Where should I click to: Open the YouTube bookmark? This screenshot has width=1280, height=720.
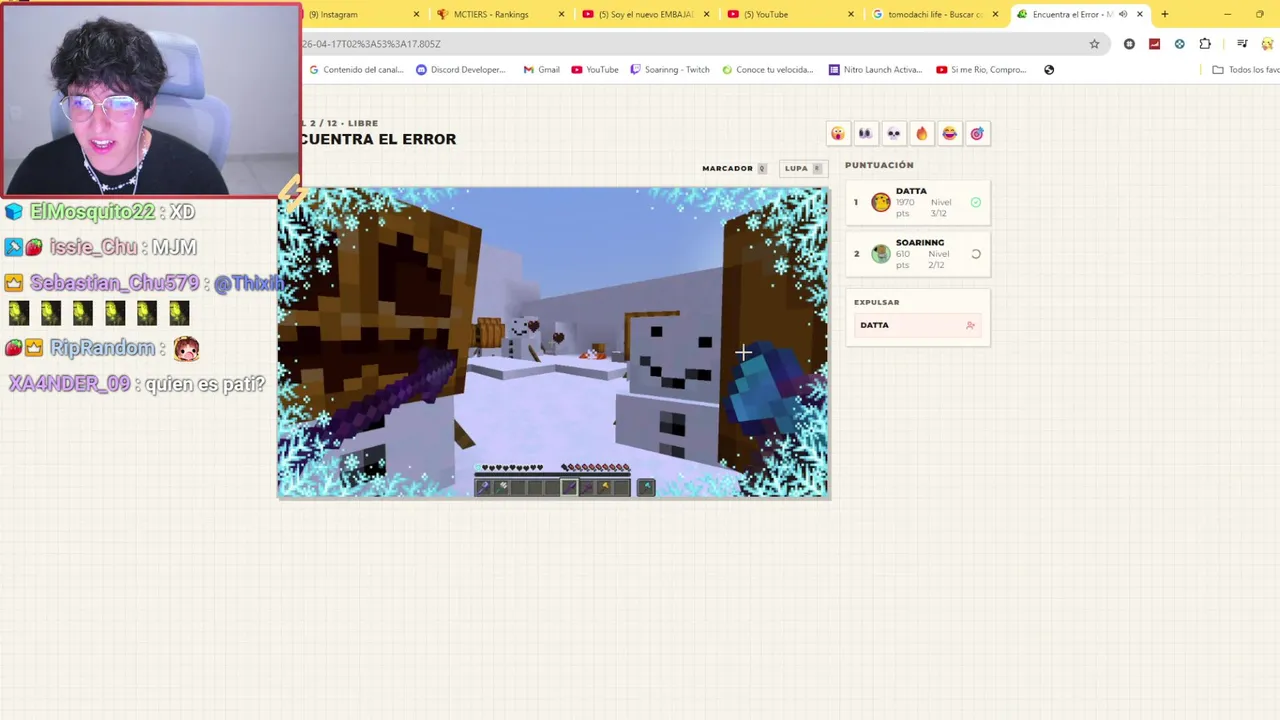pos(594,70)
